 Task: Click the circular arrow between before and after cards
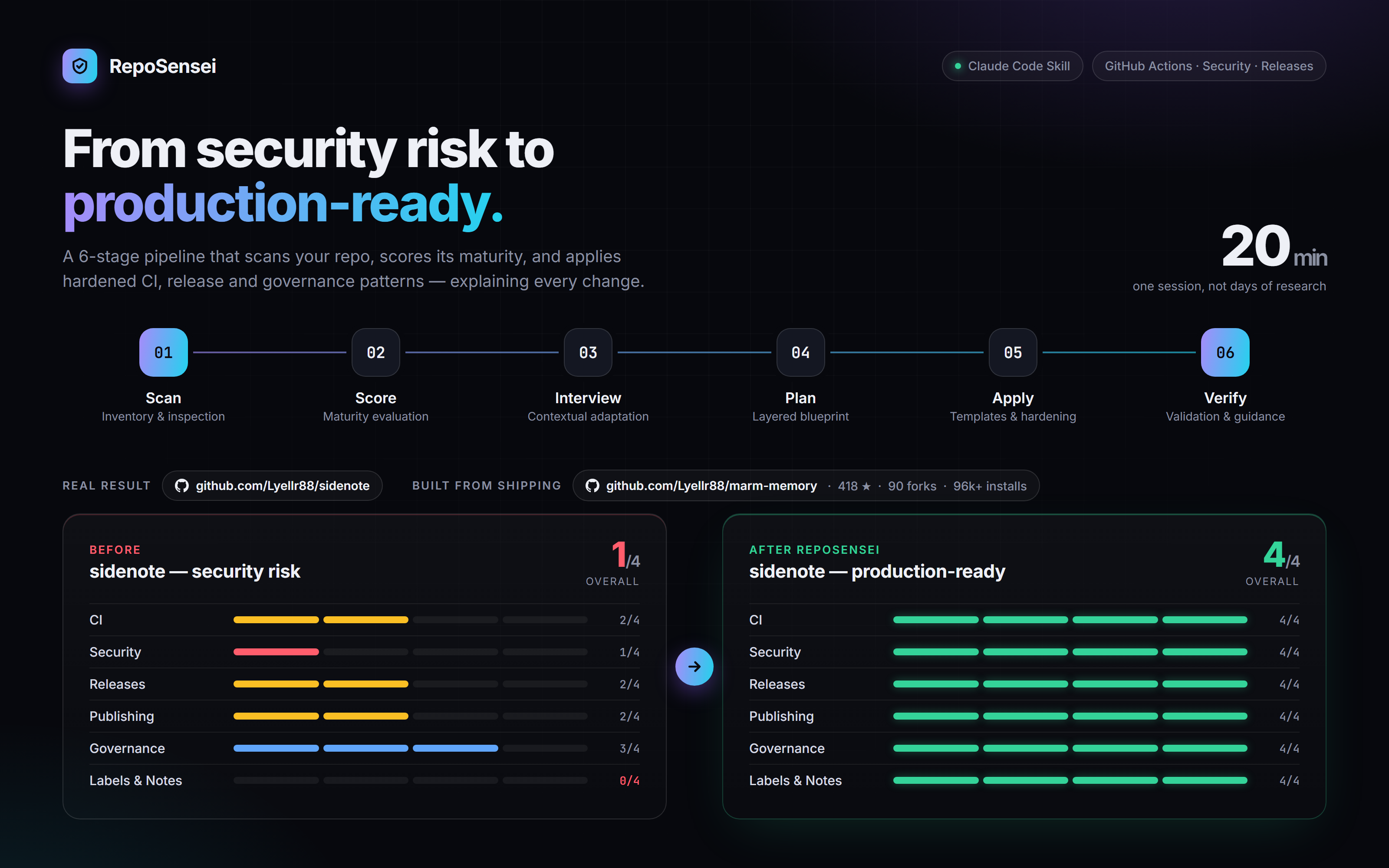pos(694,667)
